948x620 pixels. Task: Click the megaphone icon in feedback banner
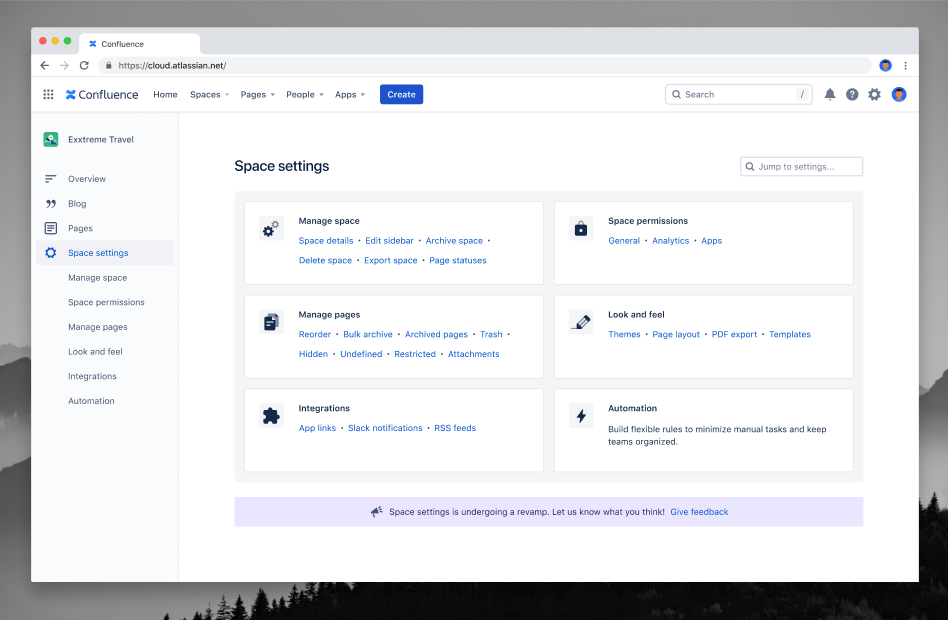click(x=377, y=512)
